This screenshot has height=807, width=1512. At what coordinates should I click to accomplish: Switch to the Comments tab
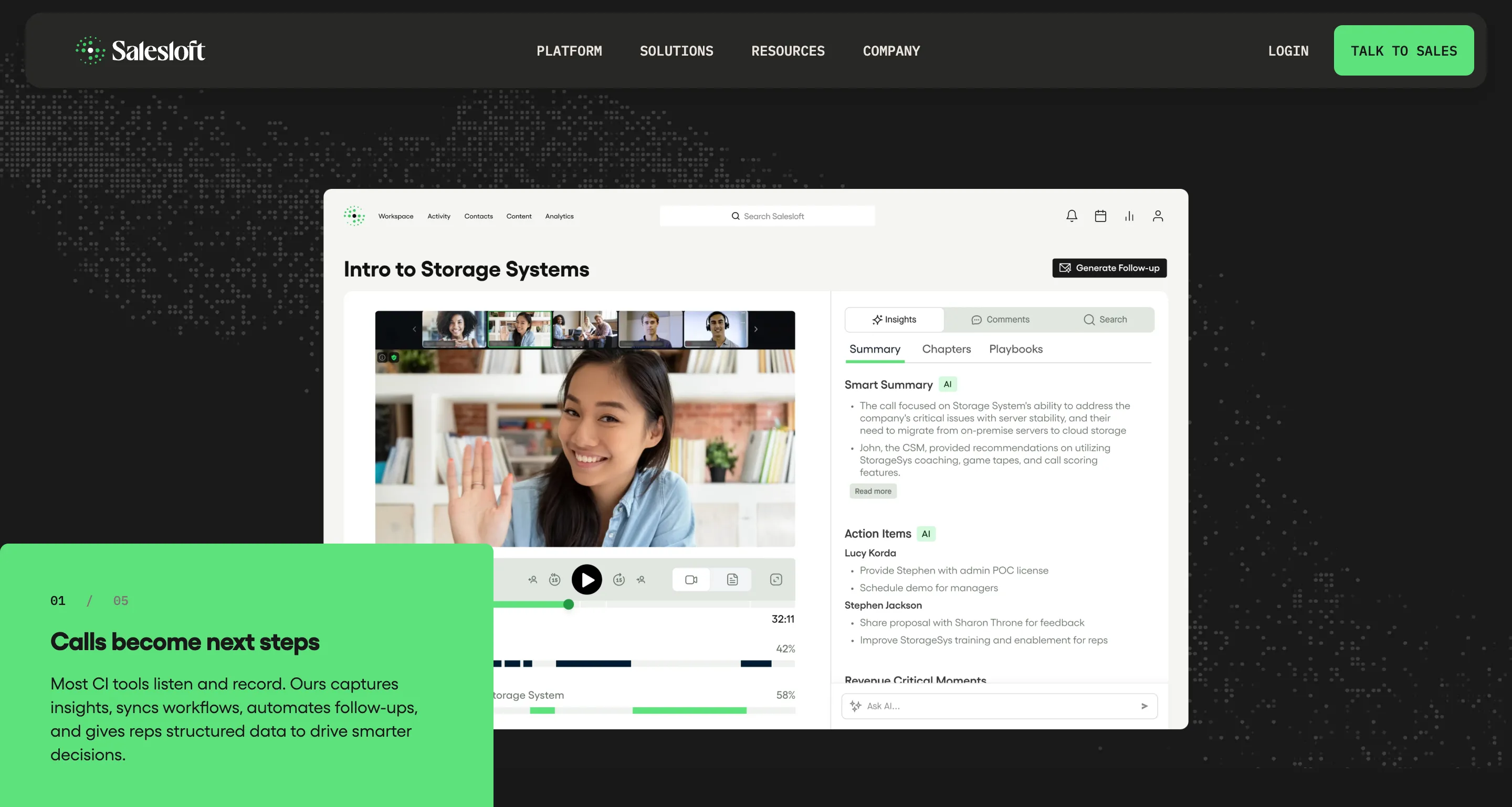[x=1000, y=320]
